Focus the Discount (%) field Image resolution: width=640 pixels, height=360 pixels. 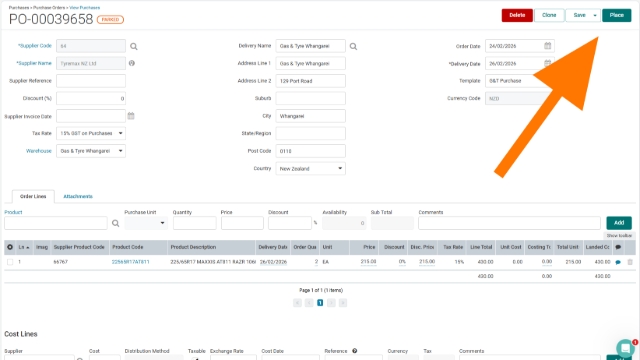(x=91, y=98)
